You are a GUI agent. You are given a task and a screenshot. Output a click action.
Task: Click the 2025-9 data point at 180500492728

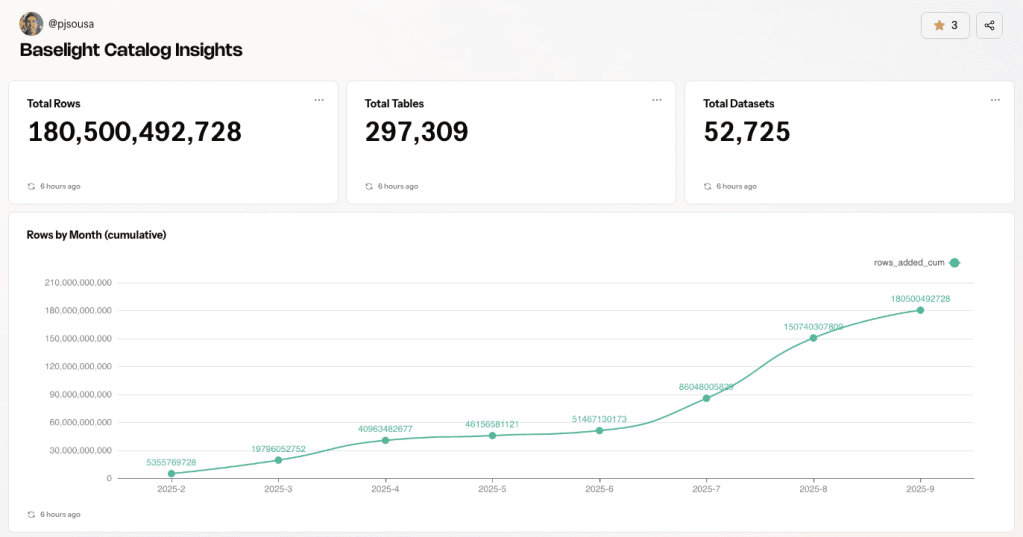(920, 310)
